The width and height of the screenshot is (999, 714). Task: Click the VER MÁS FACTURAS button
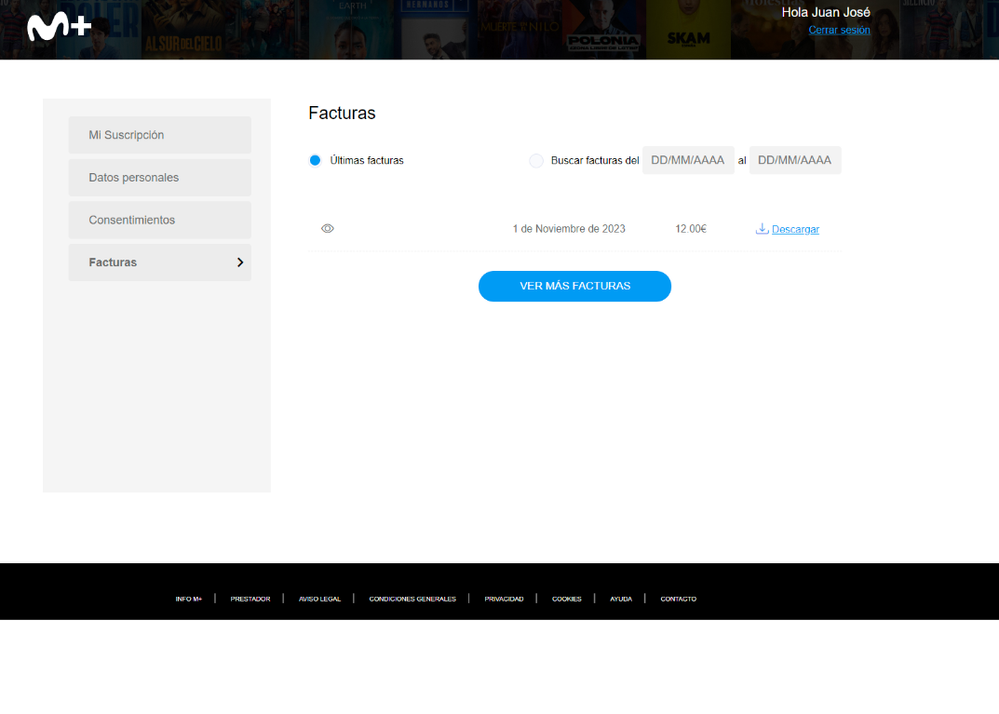point(574,286)
